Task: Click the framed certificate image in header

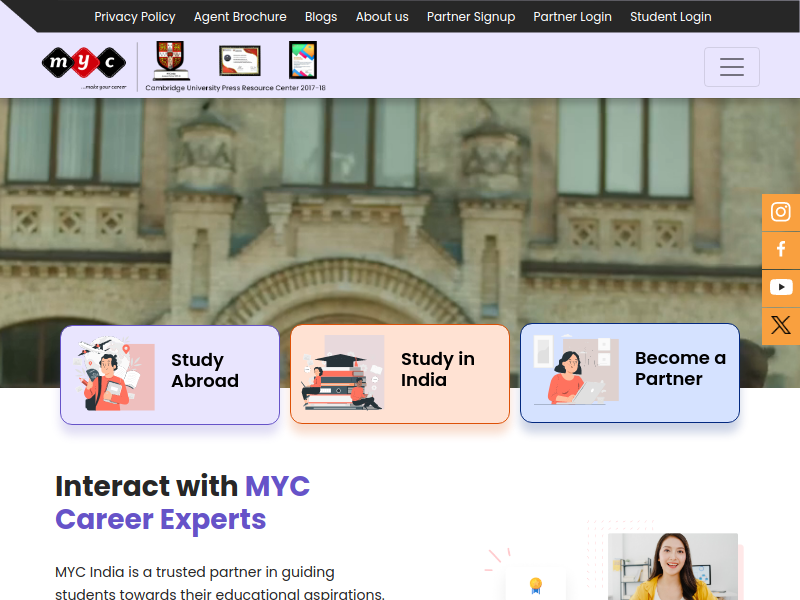Action: [240, 61]
